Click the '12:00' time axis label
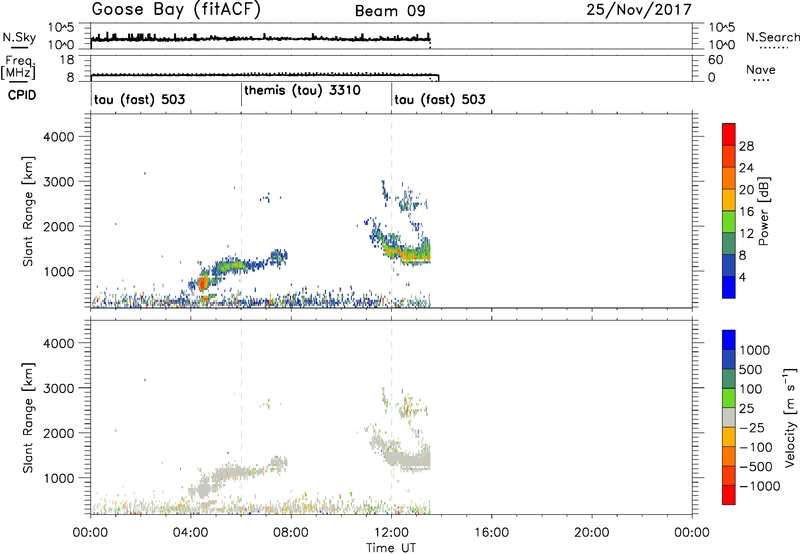Image resolution: width=800 pixels, height=554 pixels. coord(391,533)
